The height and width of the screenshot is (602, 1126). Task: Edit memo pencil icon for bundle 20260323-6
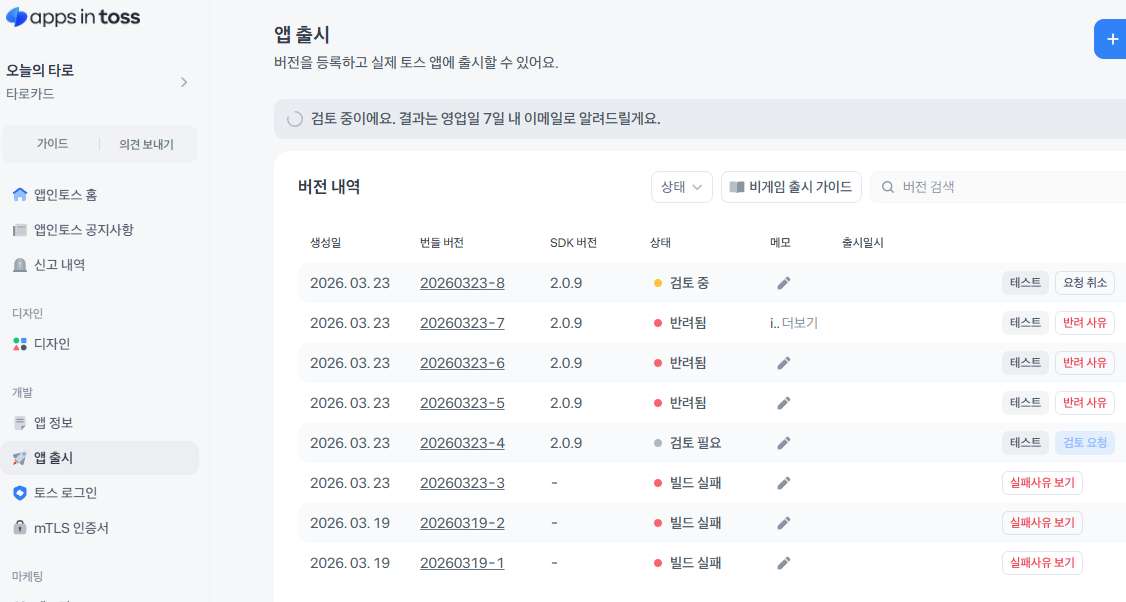pyautogui.click(x=784, y=363)
